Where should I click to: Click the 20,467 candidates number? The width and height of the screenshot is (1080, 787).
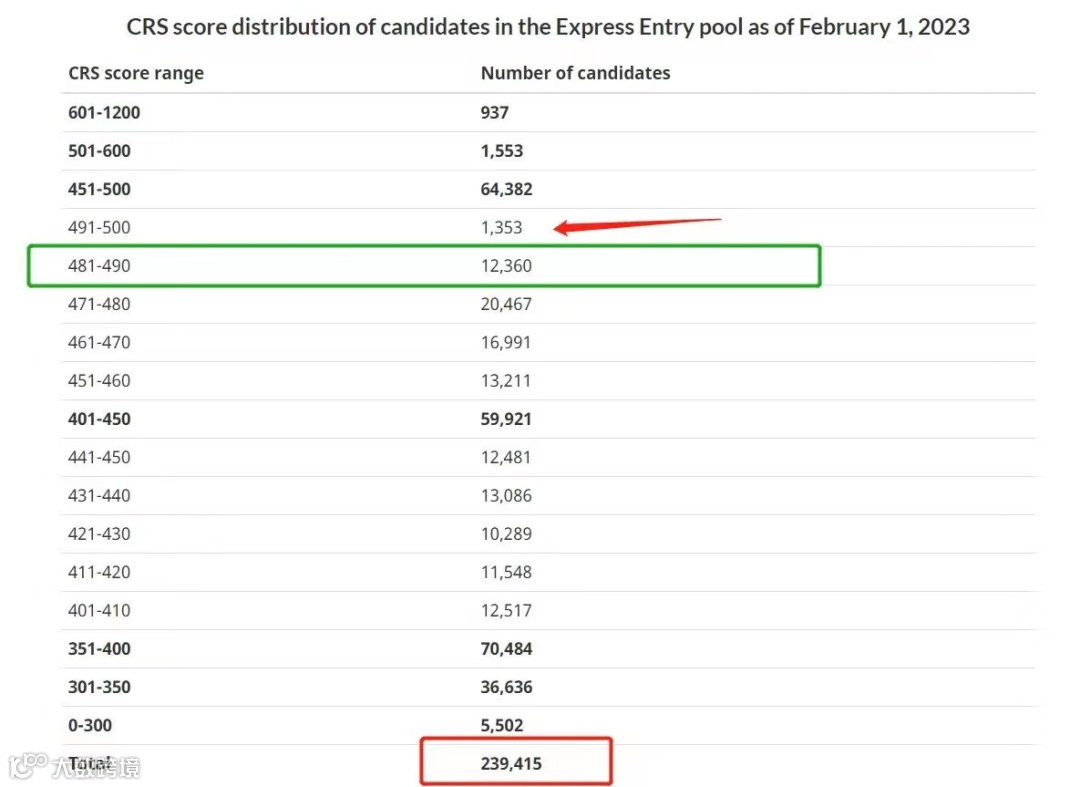click(506, 304)
